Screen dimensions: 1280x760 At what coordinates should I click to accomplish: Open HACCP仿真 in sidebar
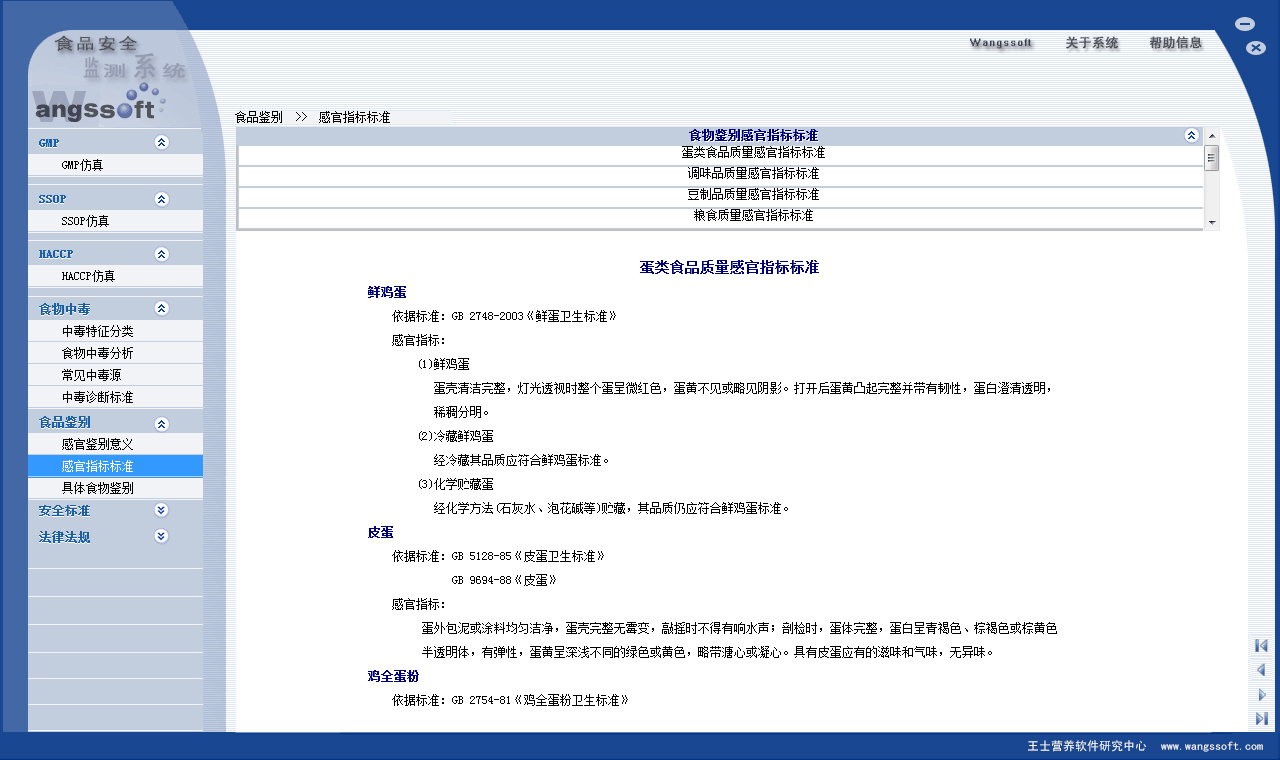pyautogui.click(x=115, y=276)
